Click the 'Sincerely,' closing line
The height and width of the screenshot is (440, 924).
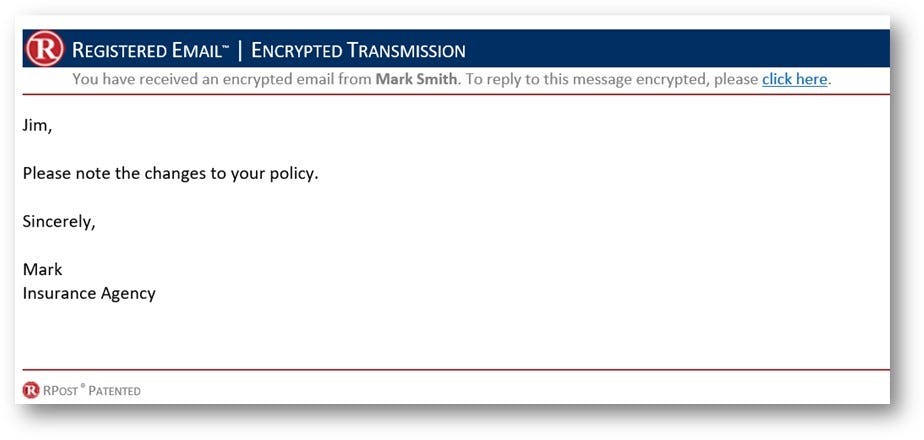[59, 221]
